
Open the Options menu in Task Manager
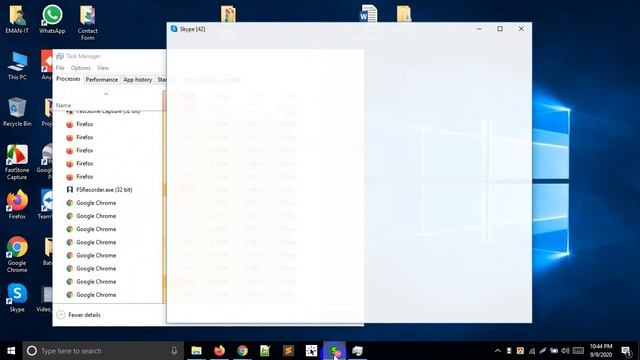pos(80,68)
